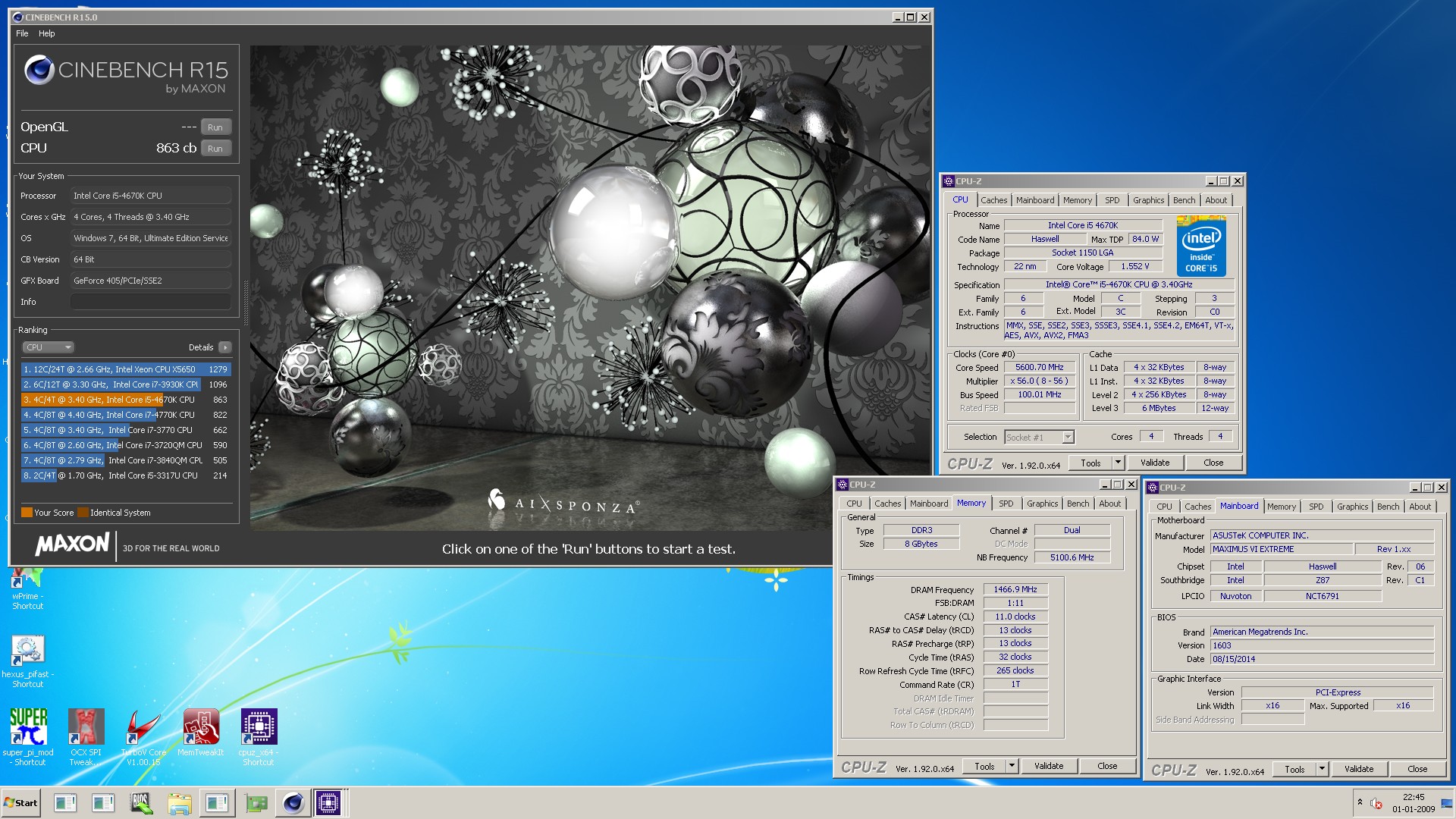
Task: Click the Core Speed value 5600.70 MHz
Action: click(1040, 367)
